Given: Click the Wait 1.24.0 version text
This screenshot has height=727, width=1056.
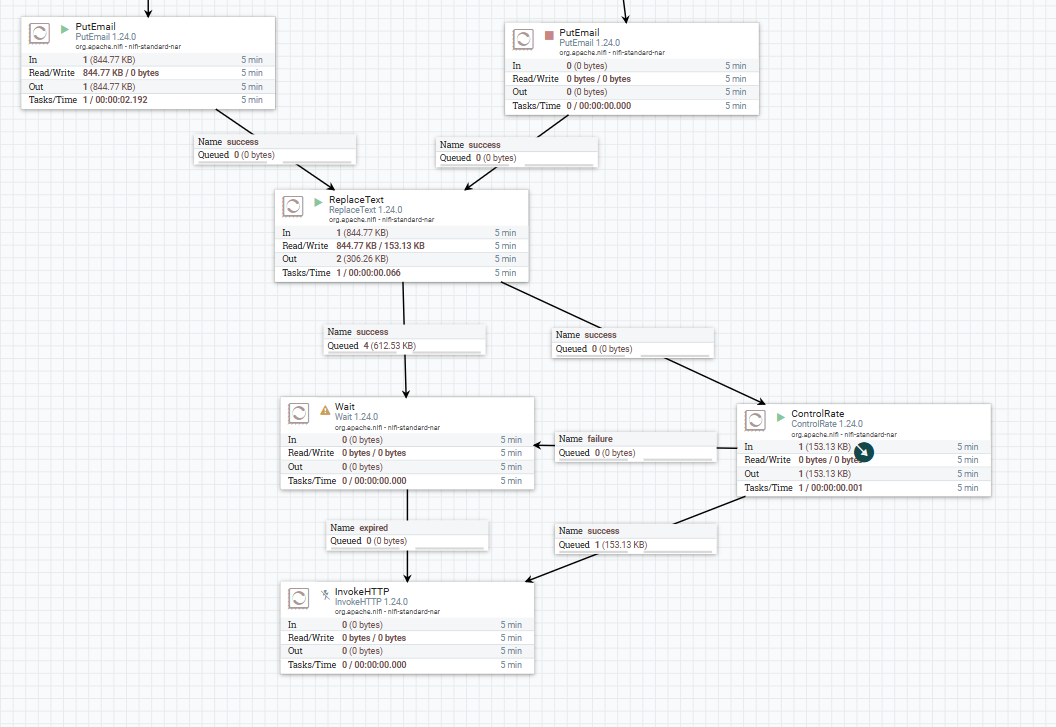Looking at the screenshot, I should pyautogui.click(x=356, y=417).
